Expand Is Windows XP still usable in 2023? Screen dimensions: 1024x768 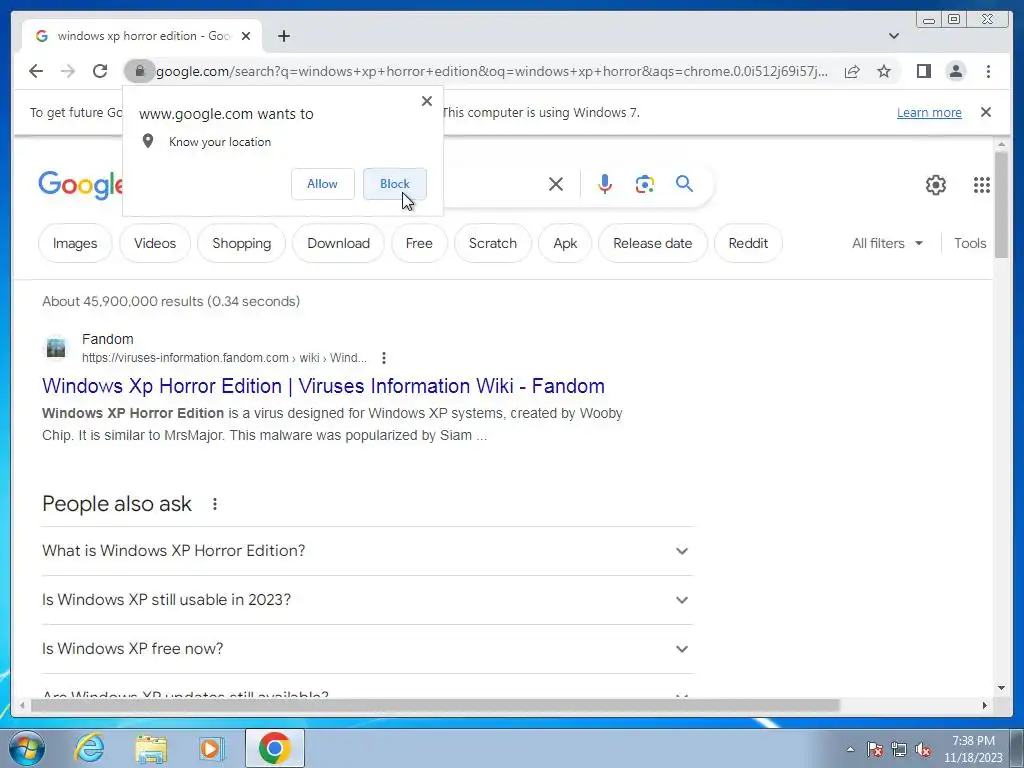click(x=367, y=600)
